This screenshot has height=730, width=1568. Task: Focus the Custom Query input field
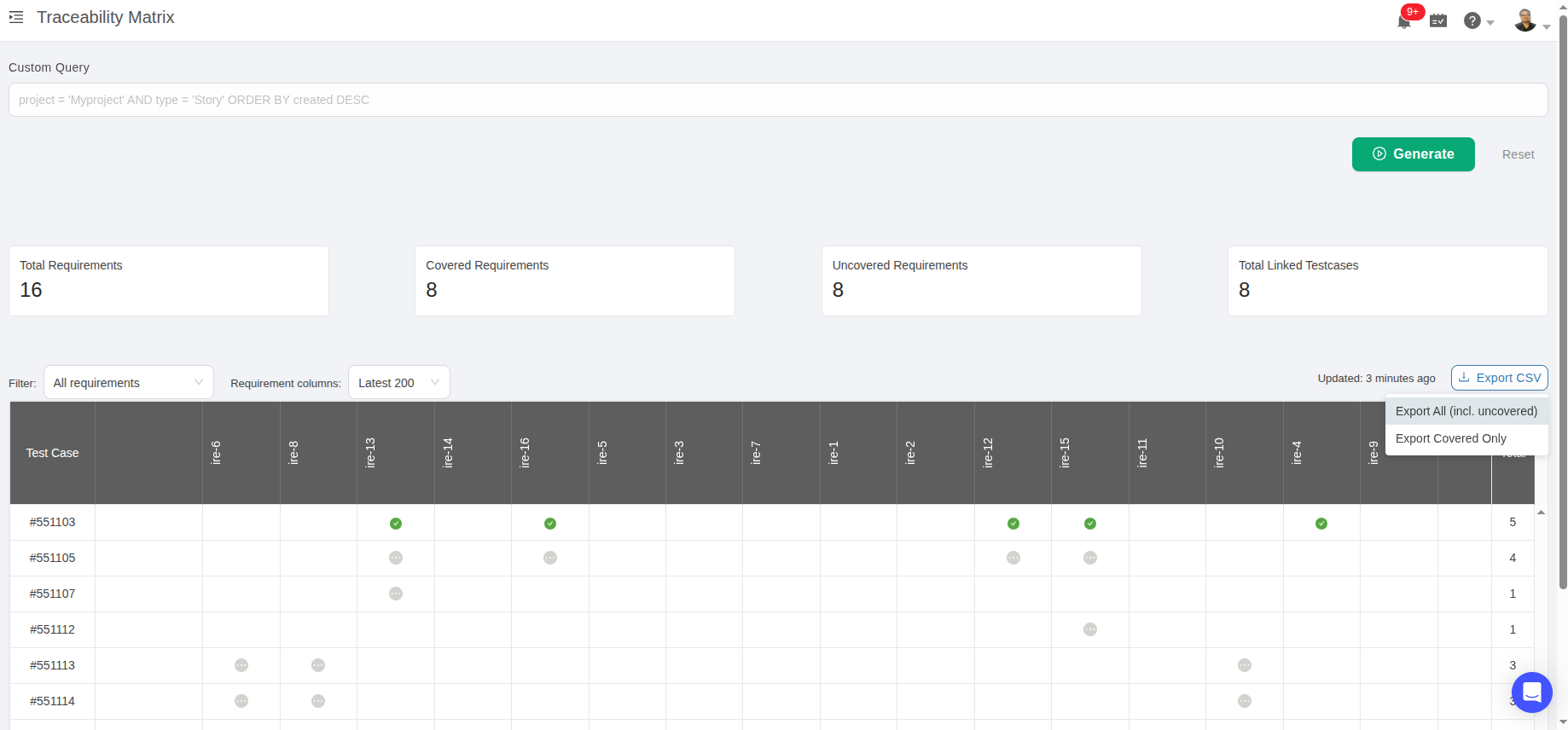point(778,100)
